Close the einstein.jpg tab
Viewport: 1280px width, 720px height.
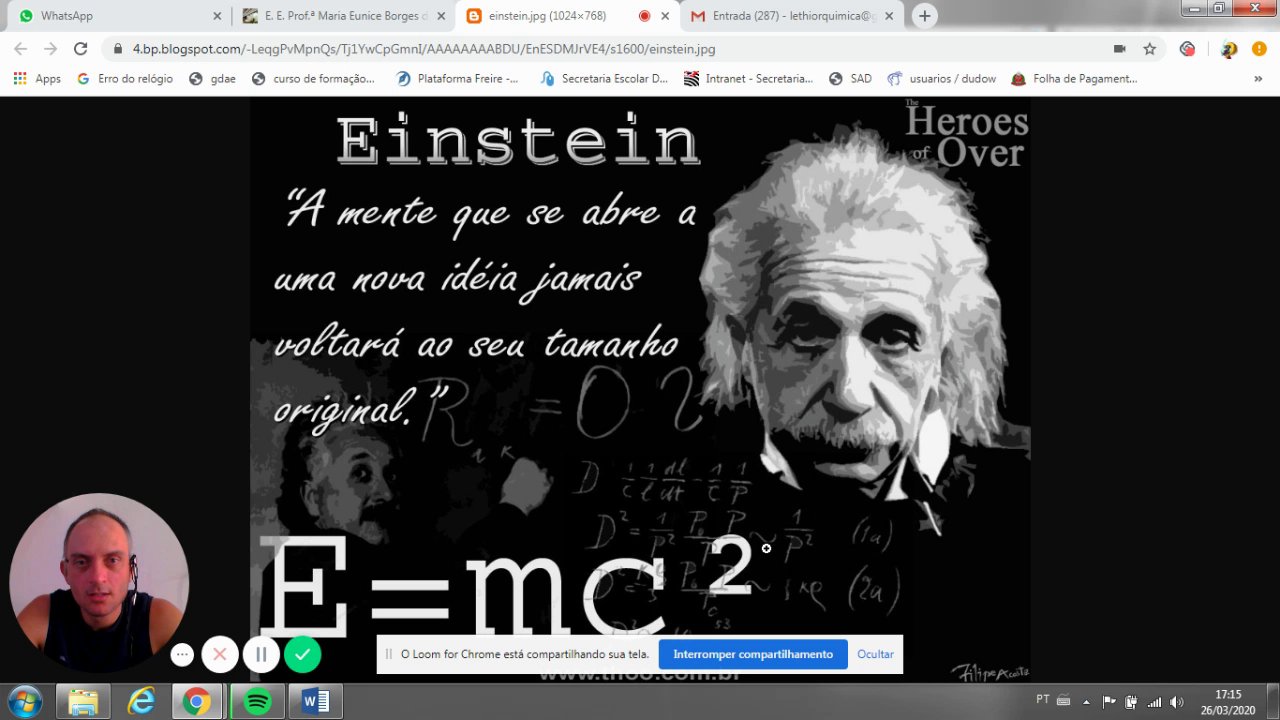665,16
